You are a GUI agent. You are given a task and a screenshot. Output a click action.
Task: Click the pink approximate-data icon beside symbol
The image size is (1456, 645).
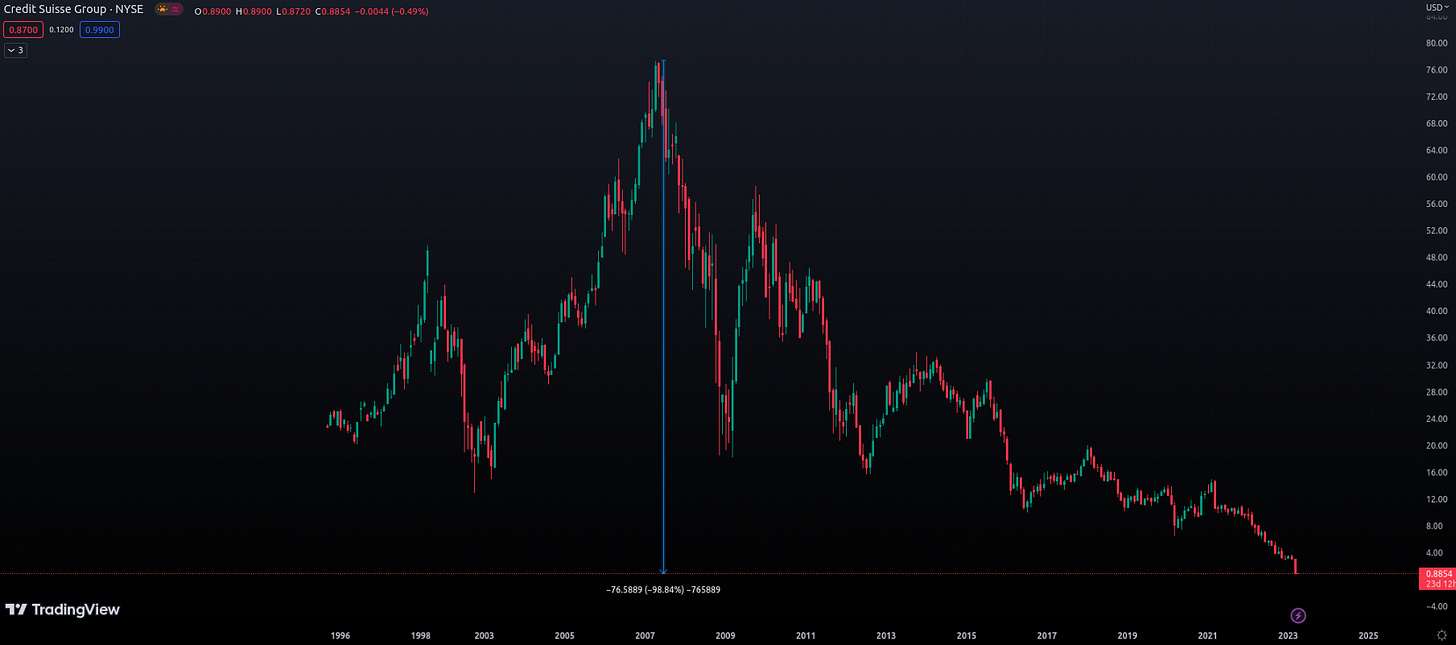point(176,9)
